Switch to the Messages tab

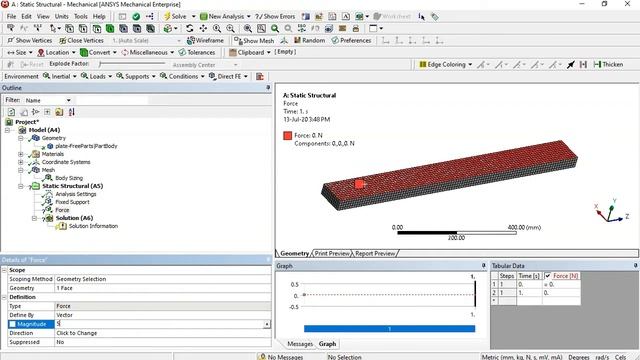point(300,344)
